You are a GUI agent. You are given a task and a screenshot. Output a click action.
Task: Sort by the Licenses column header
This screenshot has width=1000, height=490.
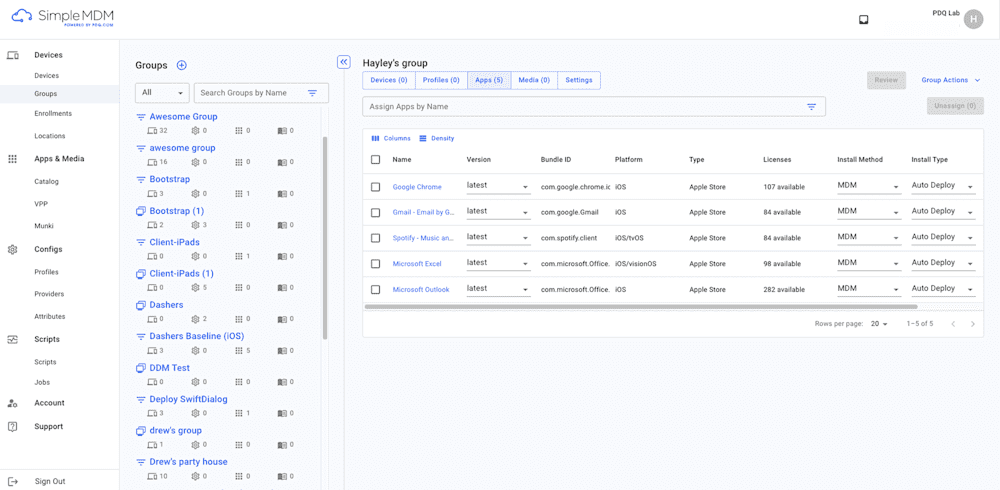click(777, 160)
